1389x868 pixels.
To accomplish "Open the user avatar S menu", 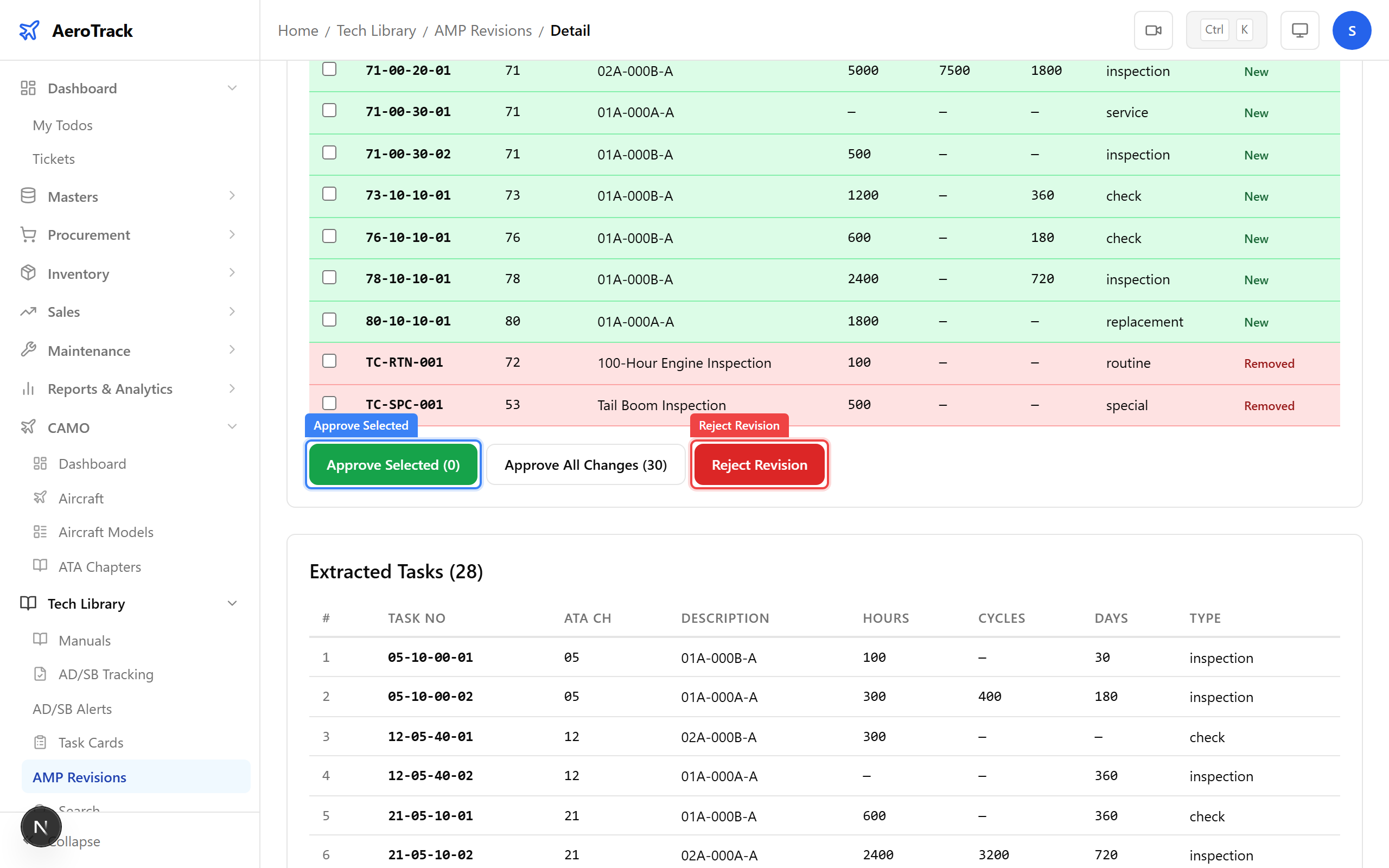I will pyautogui.click(x=1351, y=30).
